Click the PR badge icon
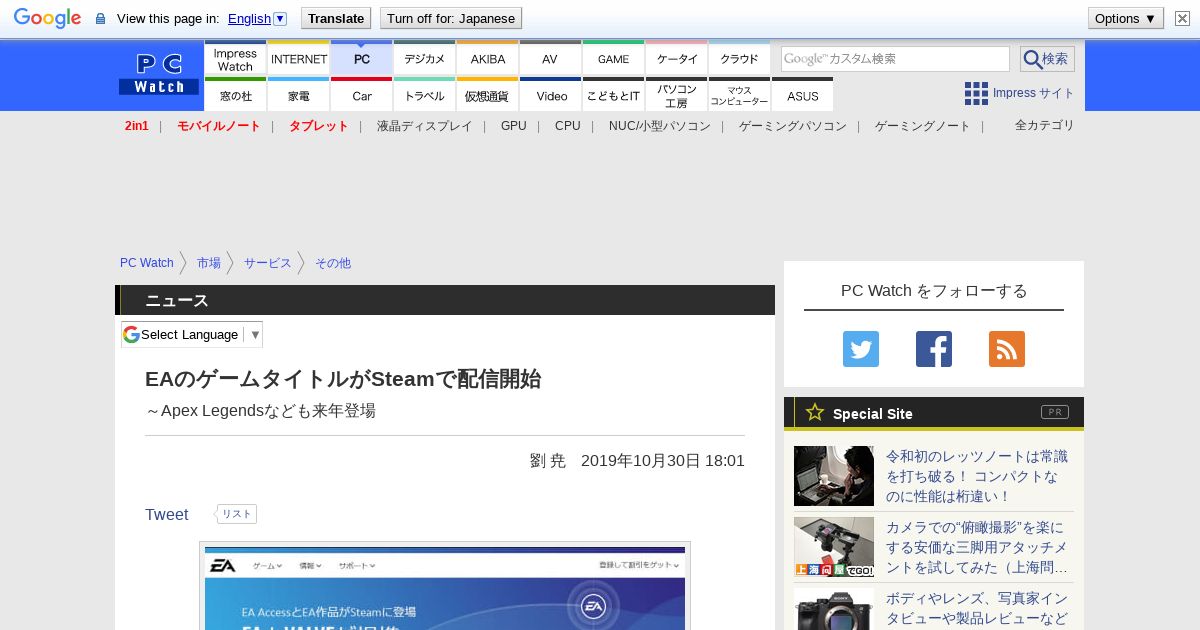The image size is (1200, 630). [1054, 412]
